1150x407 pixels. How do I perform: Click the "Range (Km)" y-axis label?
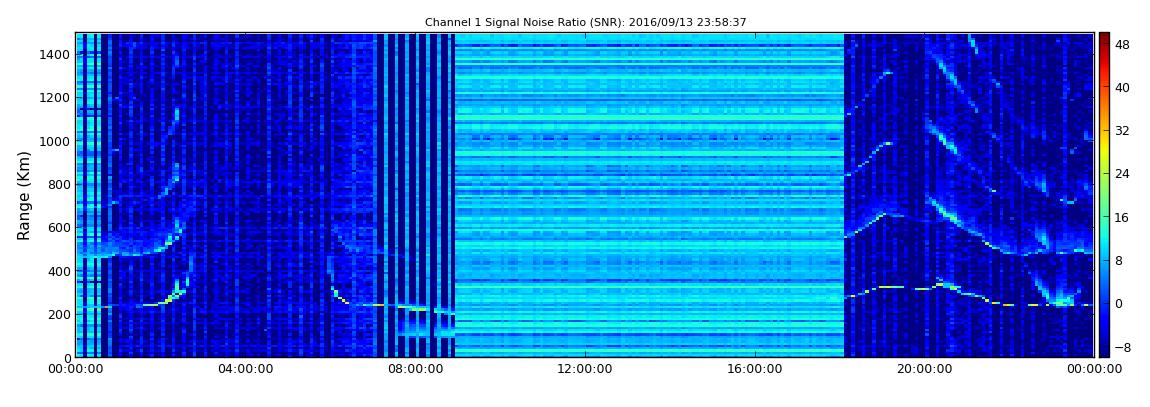[x=24, y=196]
